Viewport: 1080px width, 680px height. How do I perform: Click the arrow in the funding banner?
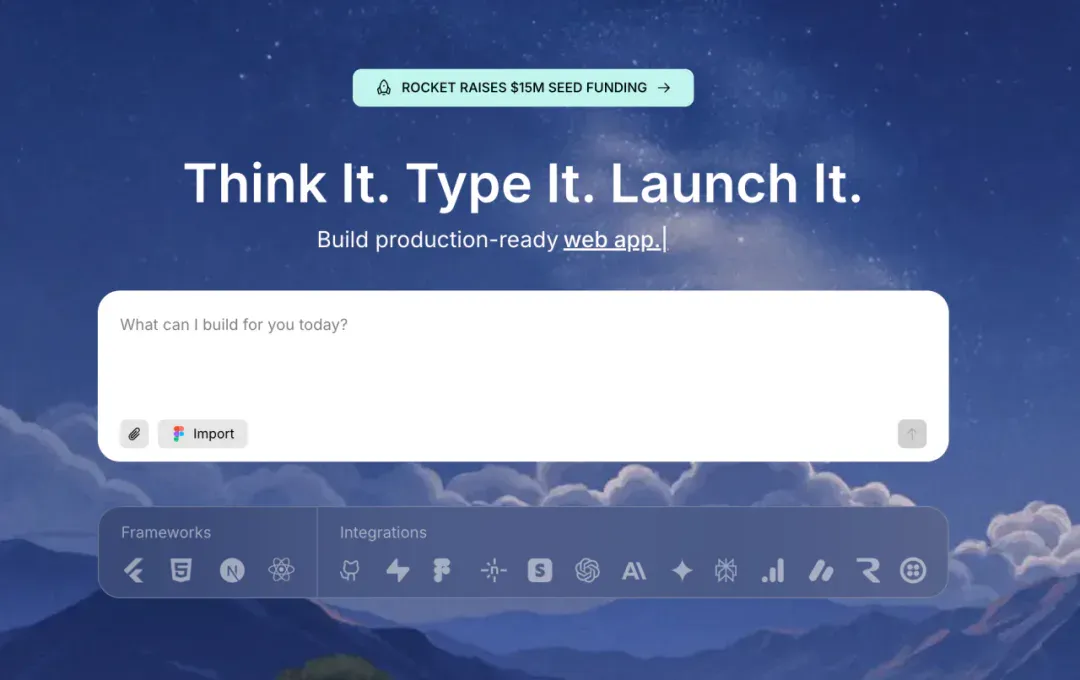click(664, 87)
